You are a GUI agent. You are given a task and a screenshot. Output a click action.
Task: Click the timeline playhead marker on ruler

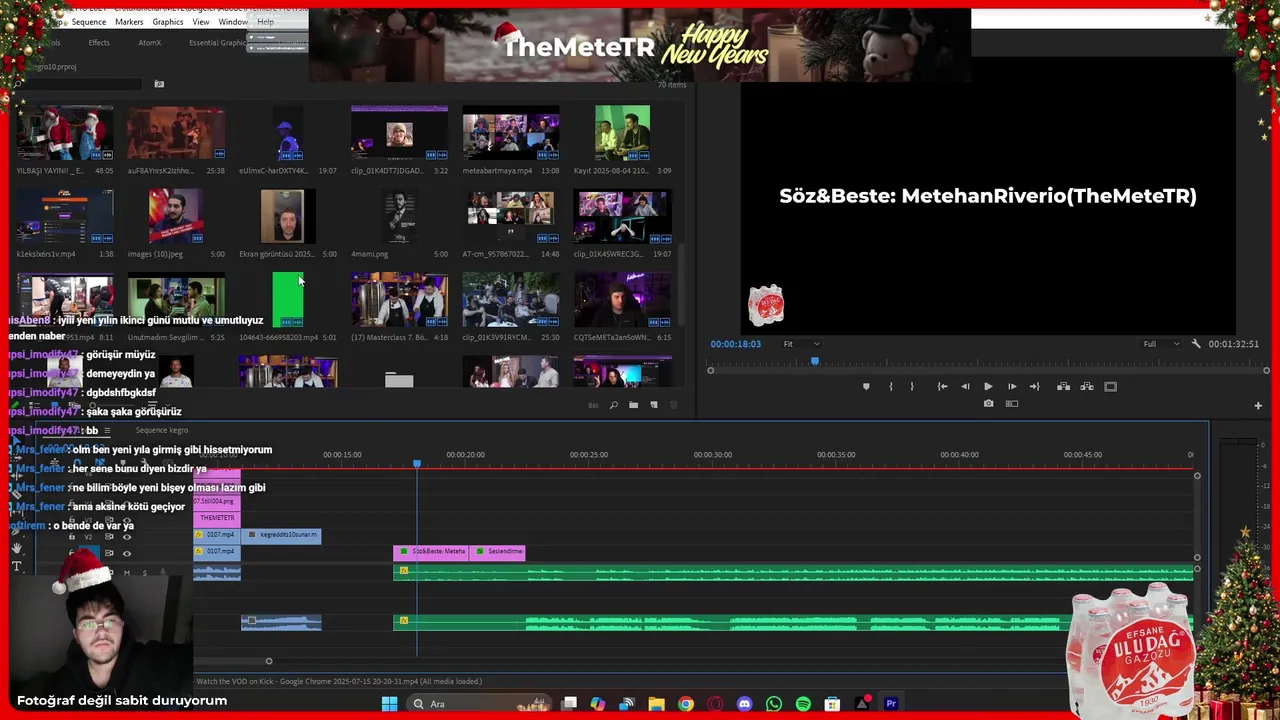(417, 463)
